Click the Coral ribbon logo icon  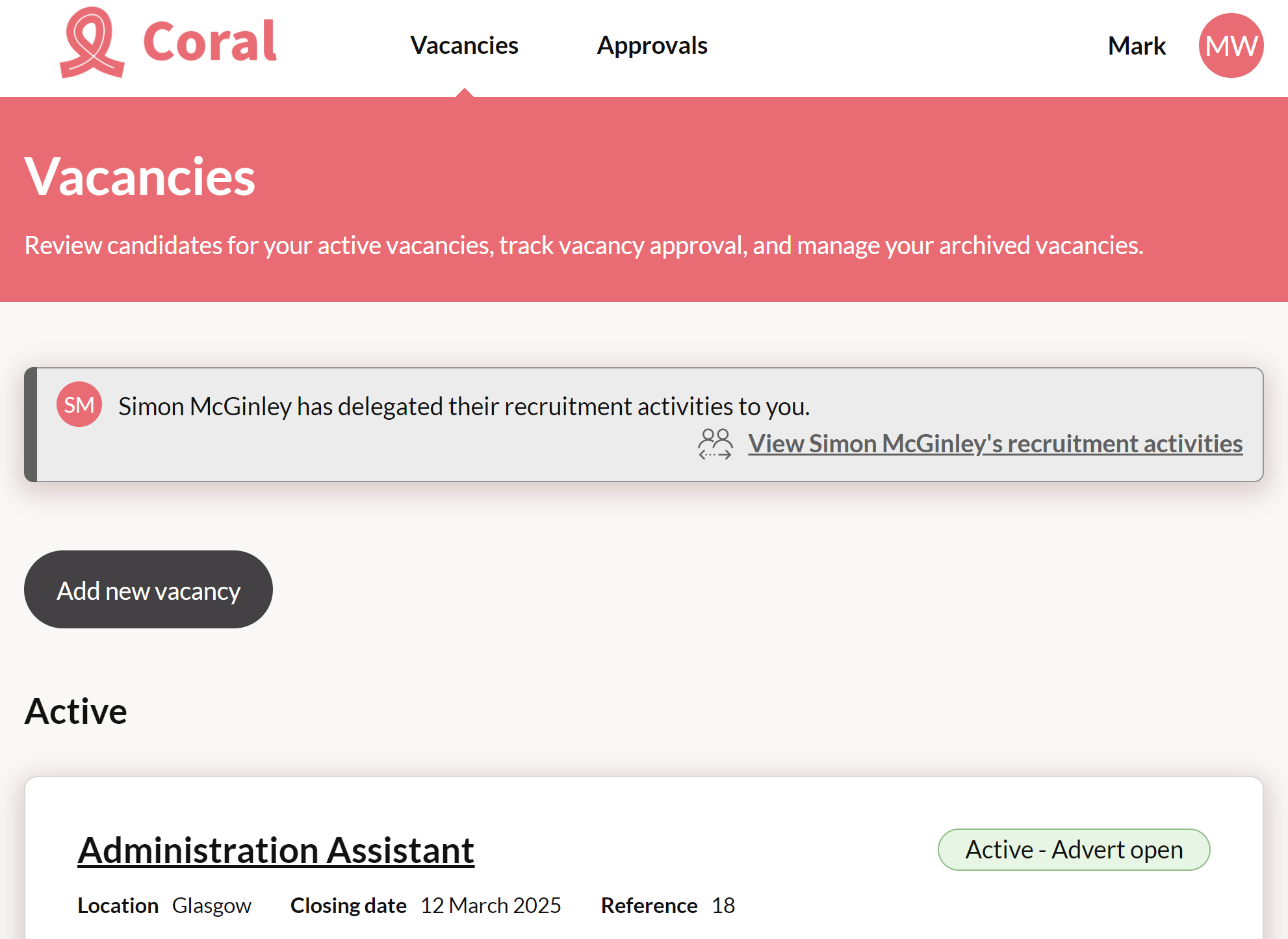92,43
